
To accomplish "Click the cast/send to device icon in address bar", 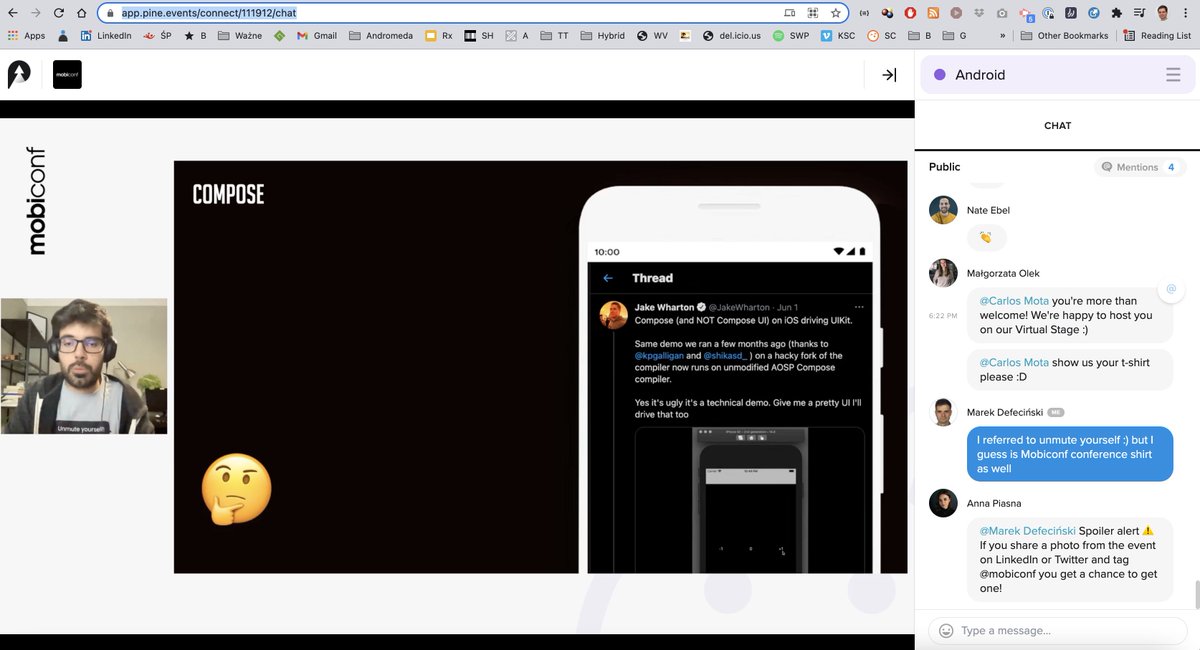I will tap(790, 13).
